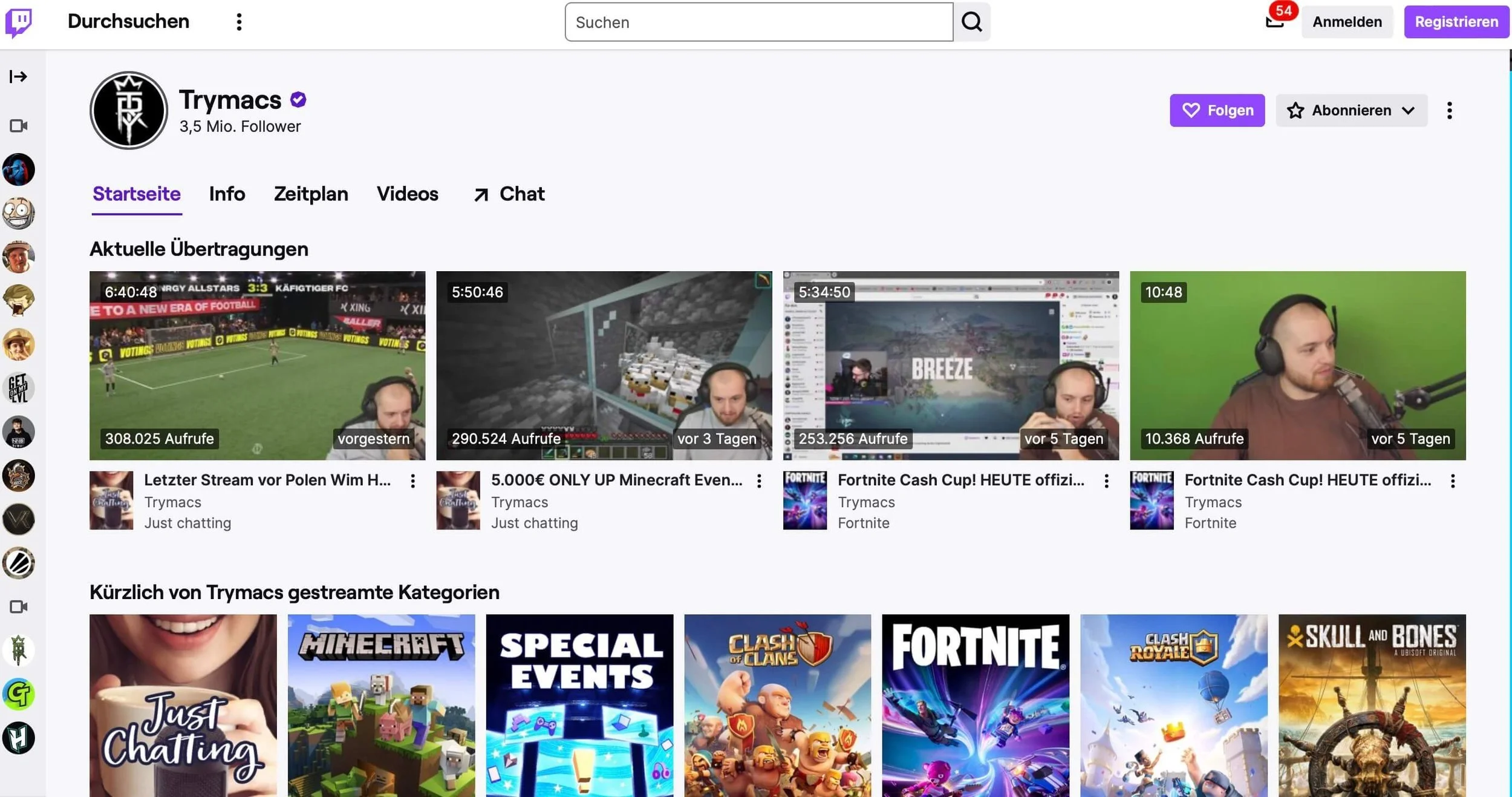Click the Registrieren button
Viewport: 1512px width, 797px height.
[1456, 22]
